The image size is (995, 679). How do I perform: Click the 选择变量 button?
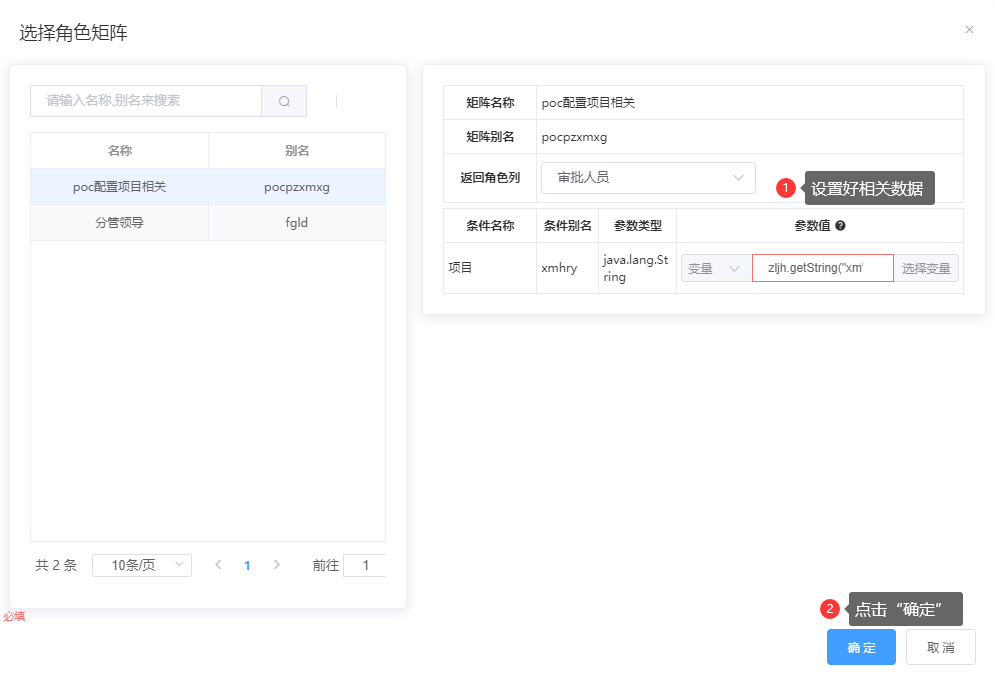926,268
